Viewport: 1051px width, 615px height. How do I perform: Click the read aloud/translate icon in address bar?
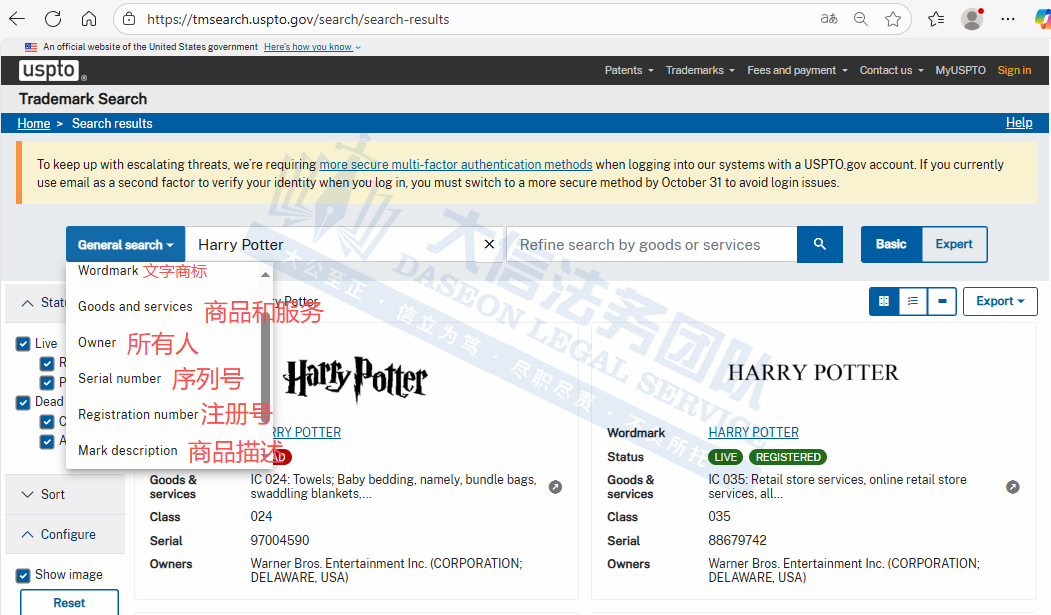coord(829,19)
